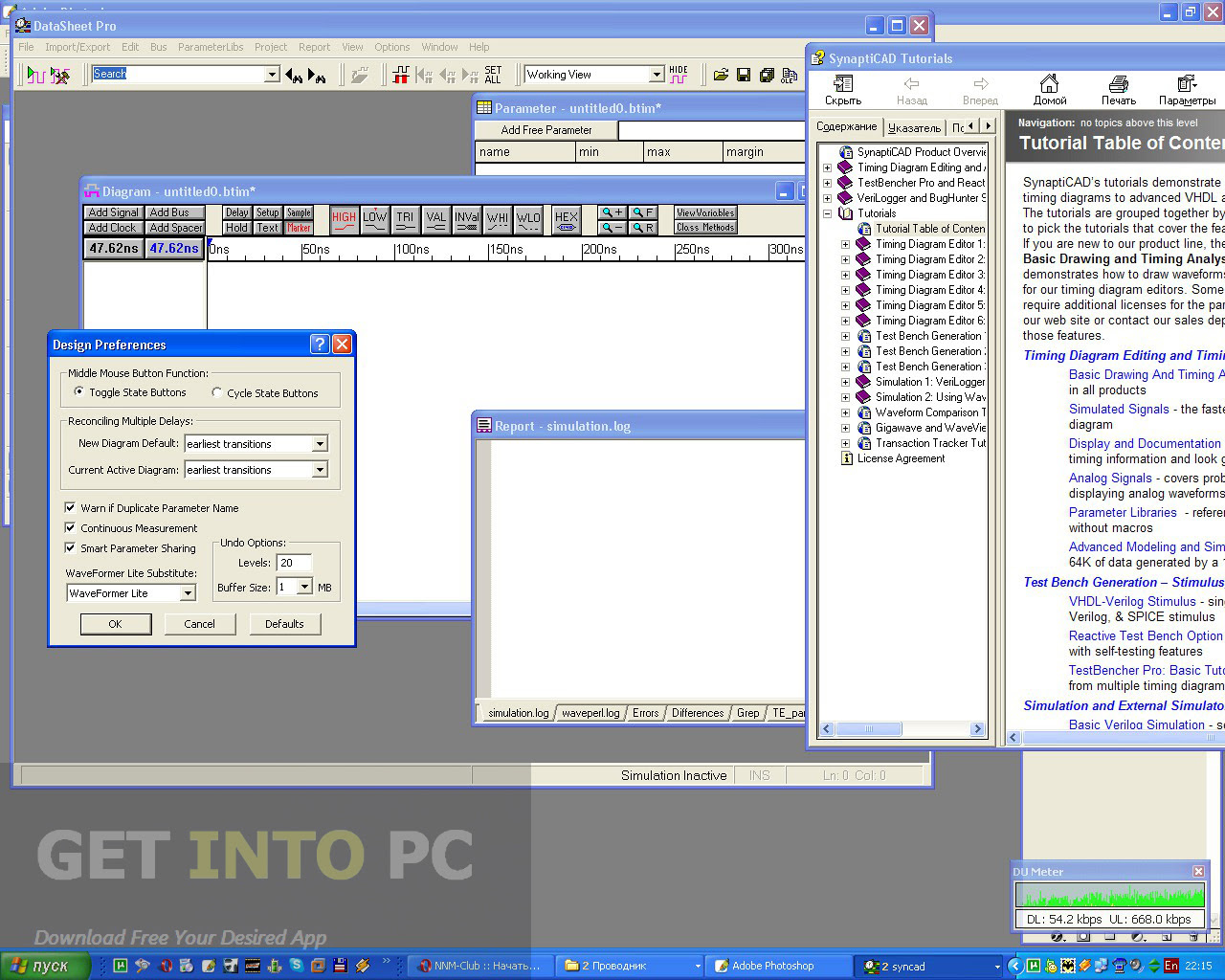Open the Search box dropdown arrow

(x=272, y=75)
